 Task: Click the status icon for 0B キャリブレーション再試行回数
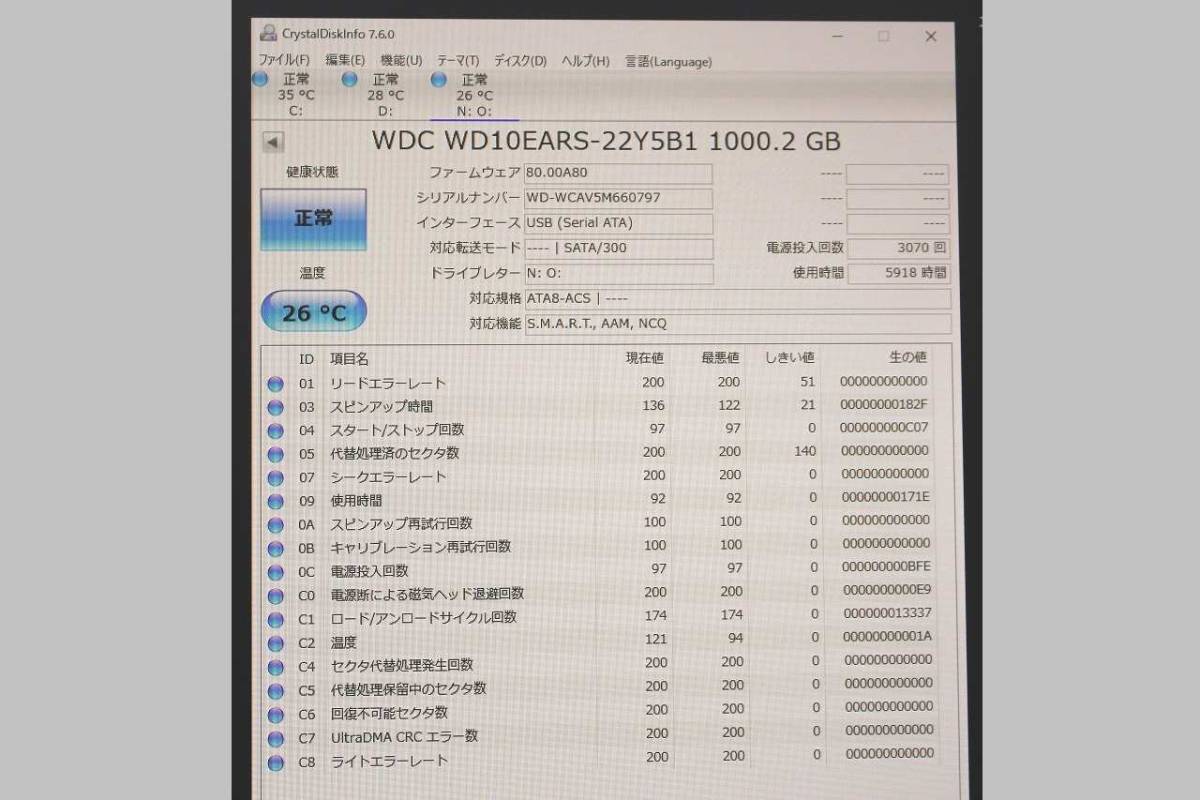click(275, 548)
